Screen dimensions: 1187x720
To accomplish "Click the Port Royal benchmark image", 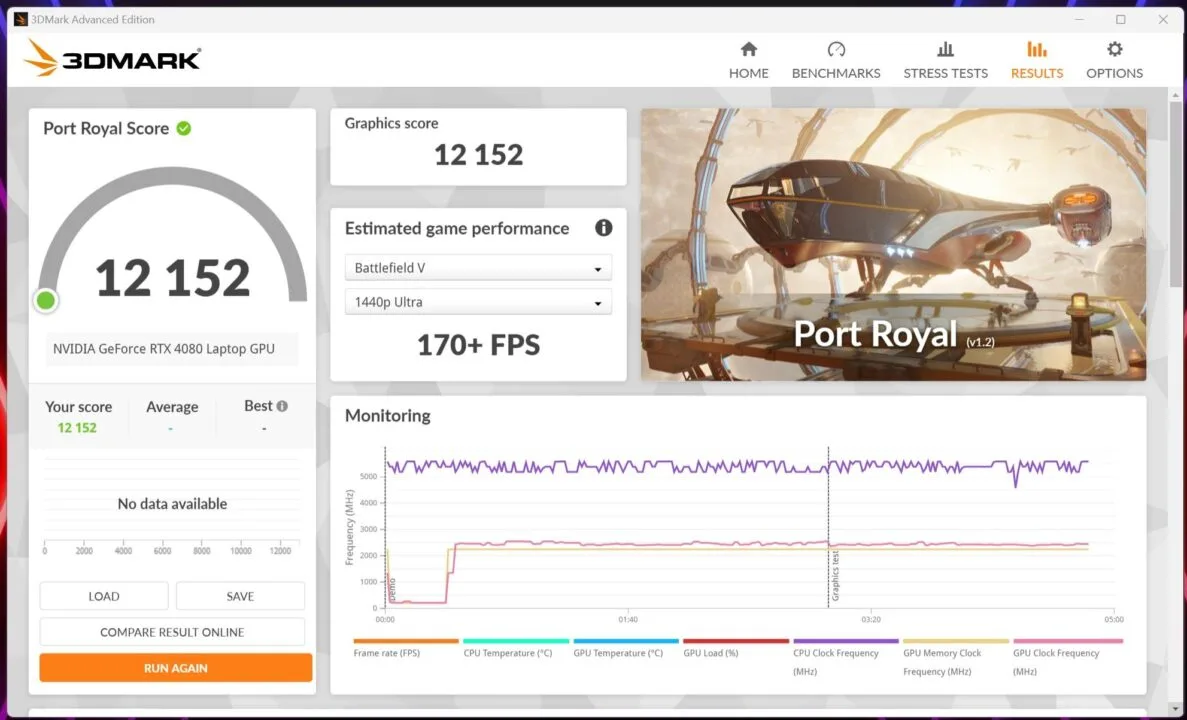I will (x=893, y=244).
